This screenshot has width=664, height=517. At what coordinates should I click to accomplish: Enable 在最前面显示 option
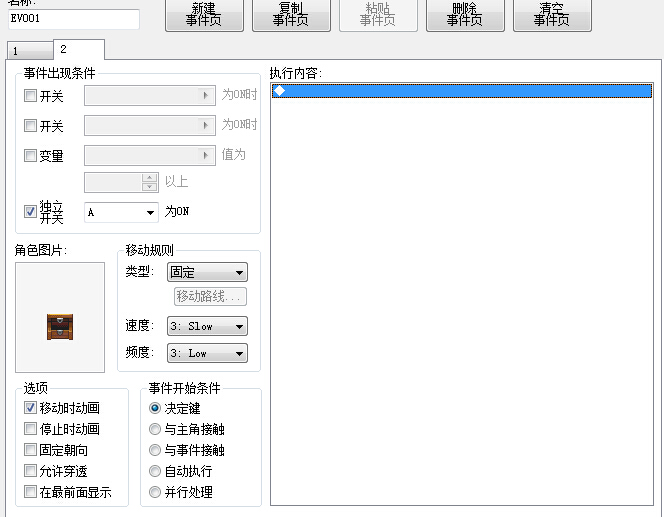point(30,492)
